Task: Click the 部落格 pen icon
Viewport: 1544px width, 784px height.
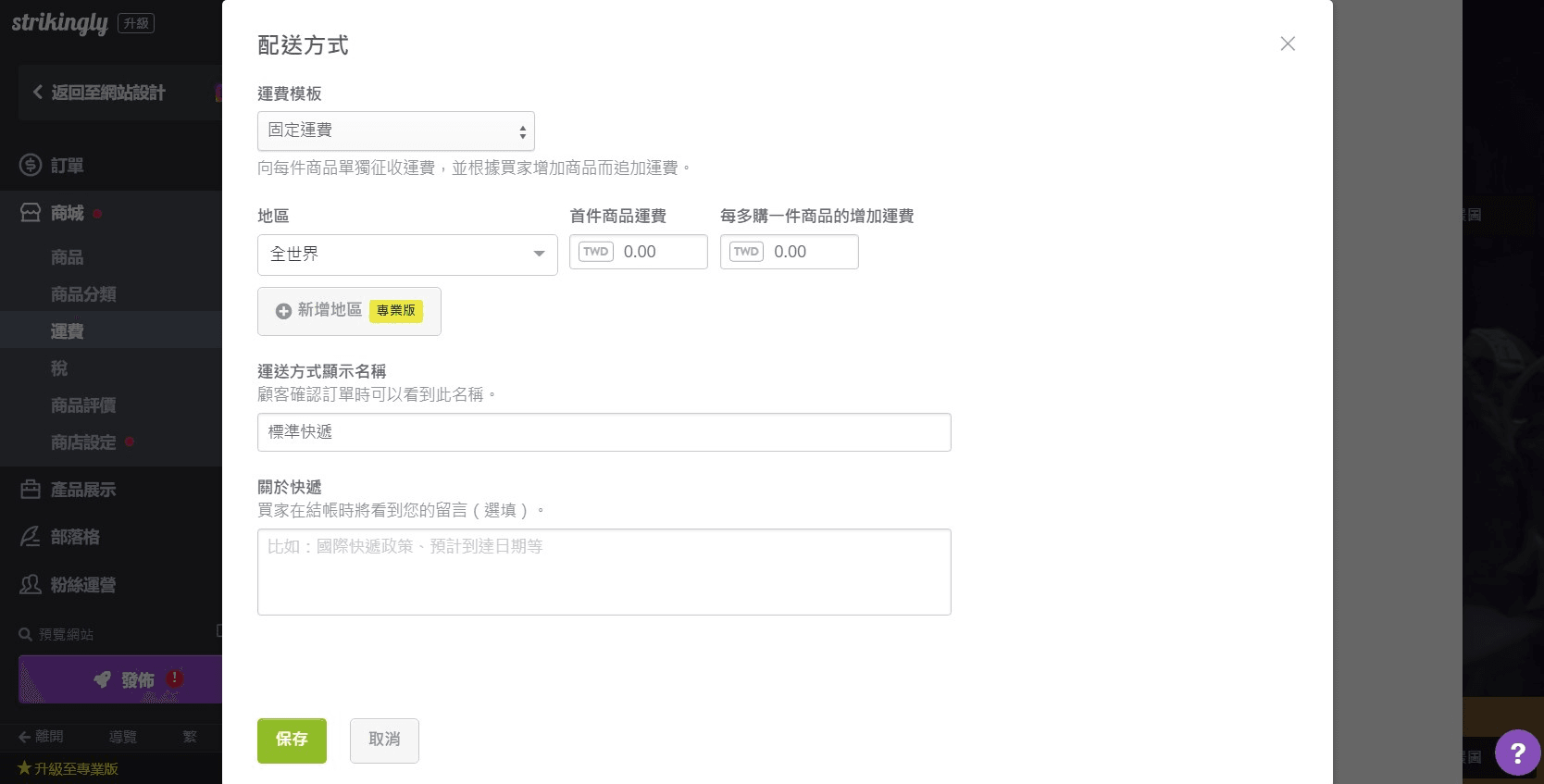Action: 31,537
